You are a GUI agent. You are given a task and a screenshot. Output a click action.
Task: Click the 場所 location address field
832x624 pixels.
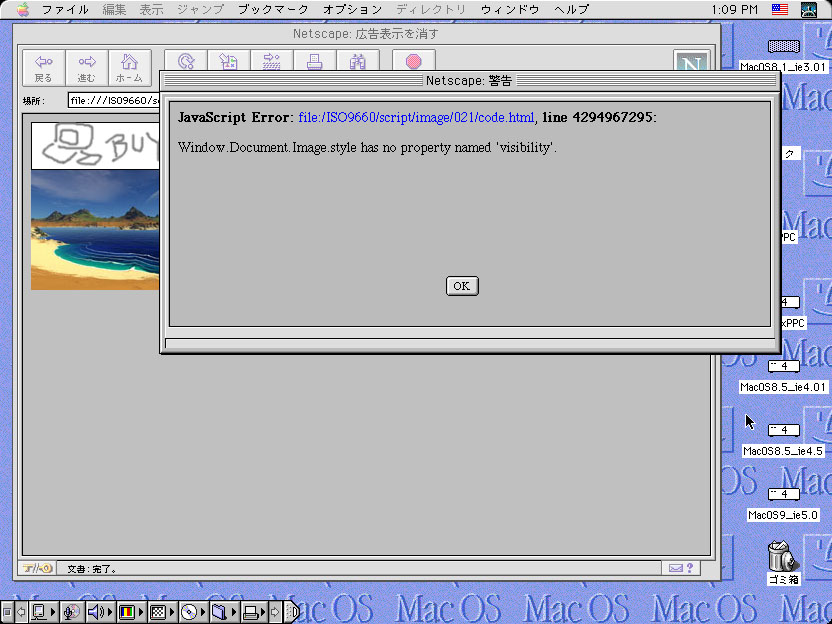pyautogui.click(x=114, y=100)
